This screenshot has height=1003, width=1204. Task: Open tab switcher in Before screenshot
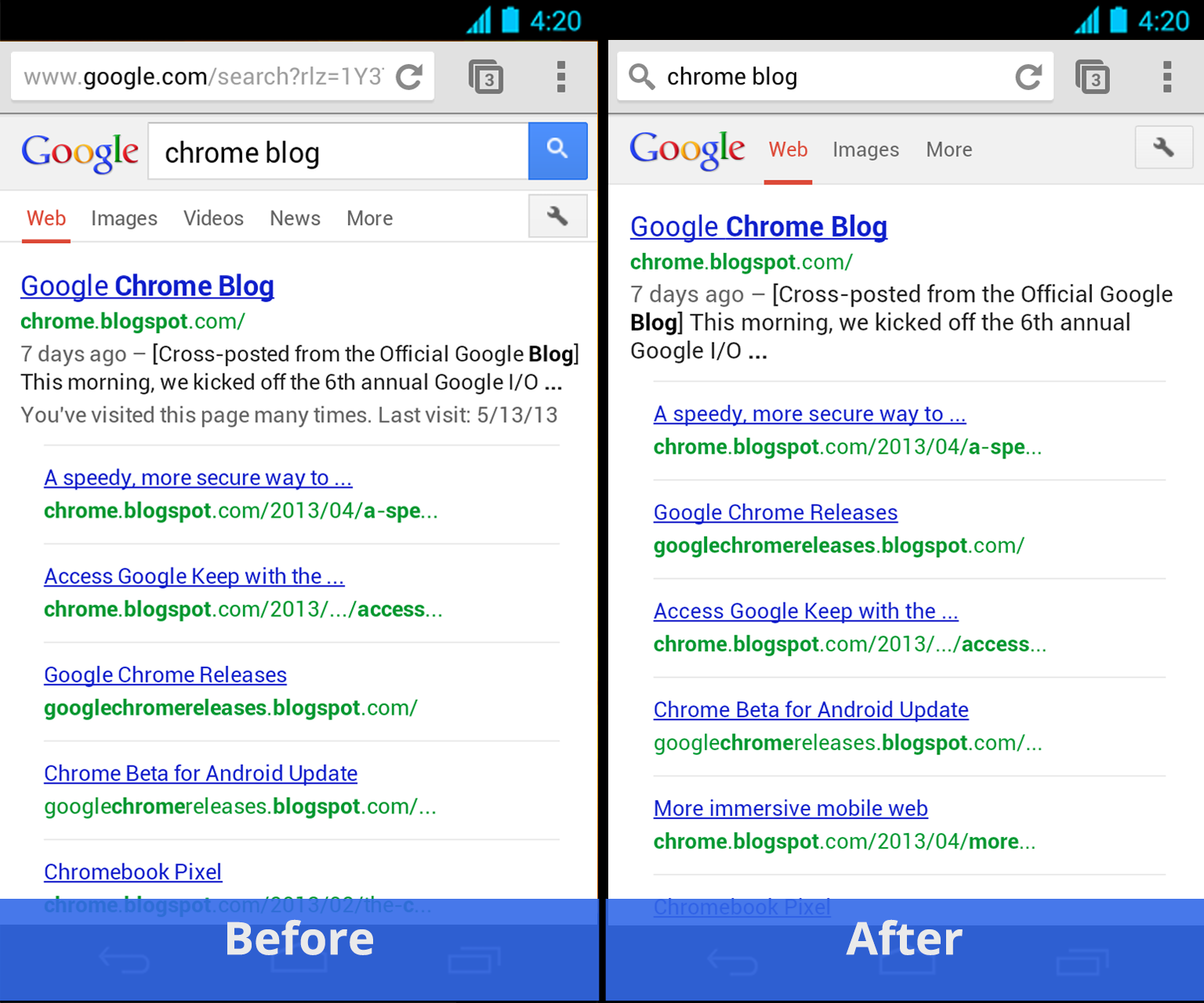tap(486, 77)
